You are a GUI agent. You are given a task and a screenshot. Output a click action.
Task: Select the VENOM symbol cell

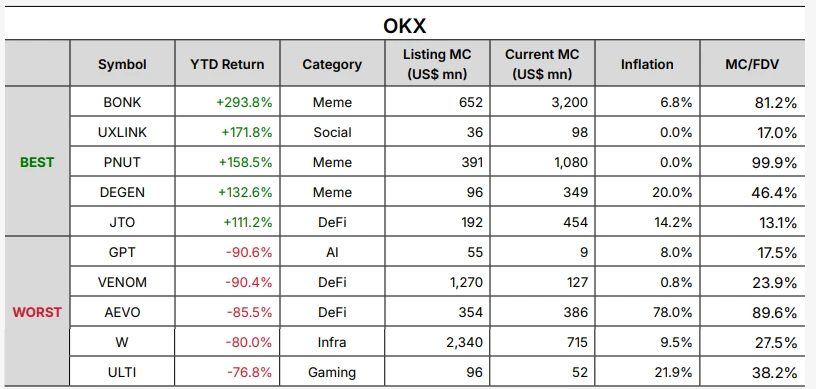[x=122, y=282]
